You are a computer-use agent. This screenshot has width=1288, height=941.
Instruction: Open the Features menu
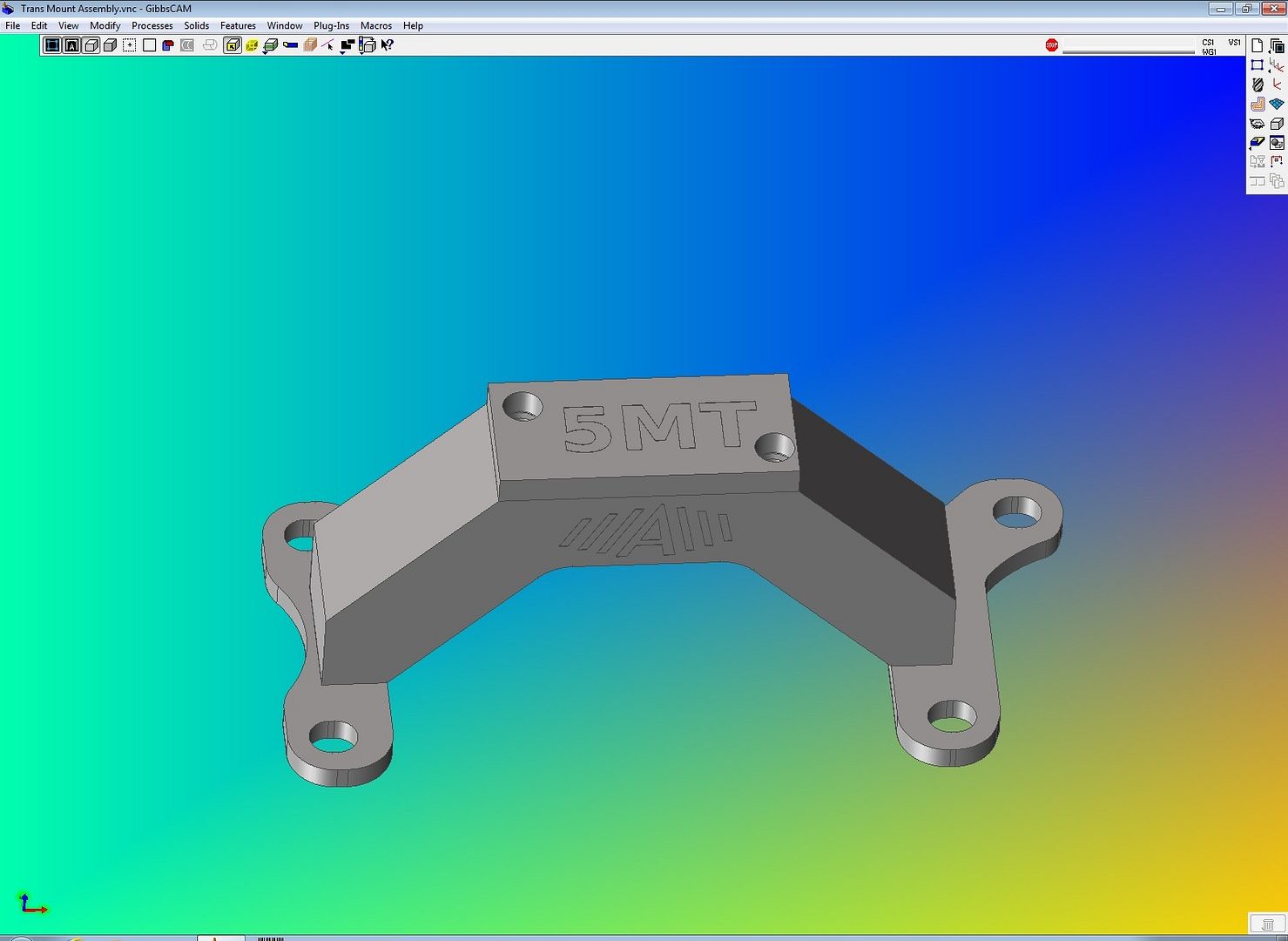pos(238,26)
